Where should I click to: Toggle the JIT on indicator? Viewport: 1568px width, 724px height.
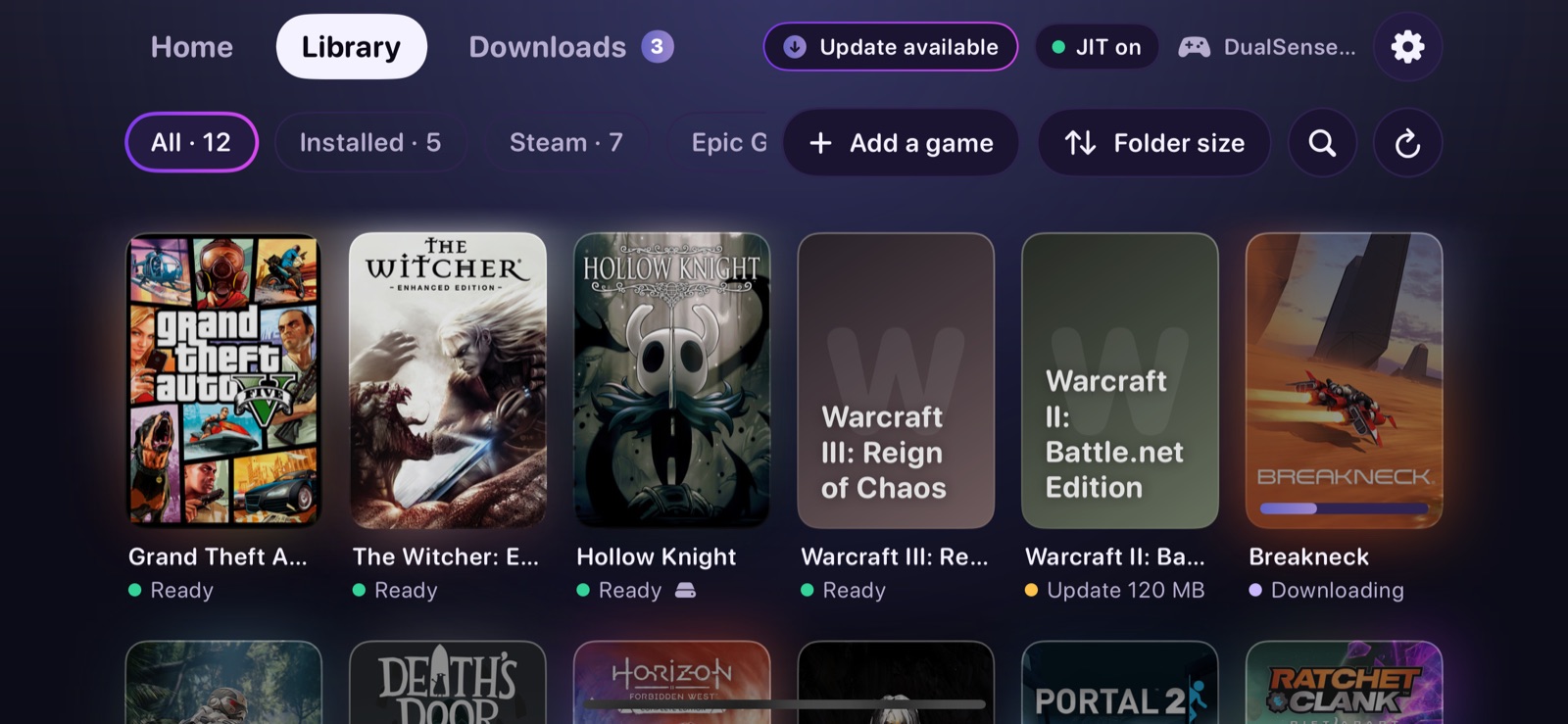click(x=1097, y=47)
